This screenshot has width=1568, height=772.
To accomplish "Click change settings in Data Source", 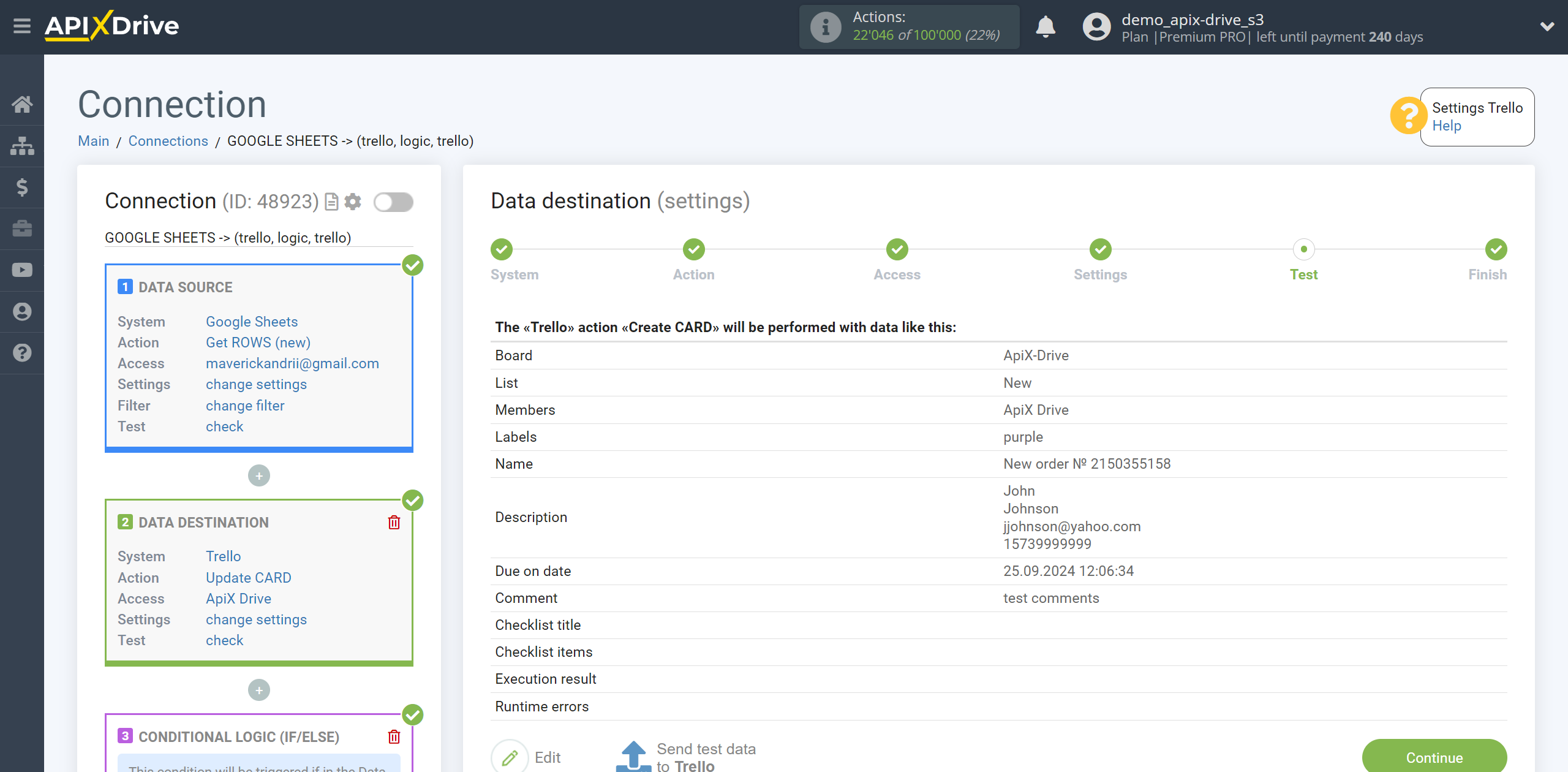I will (256, 384).
